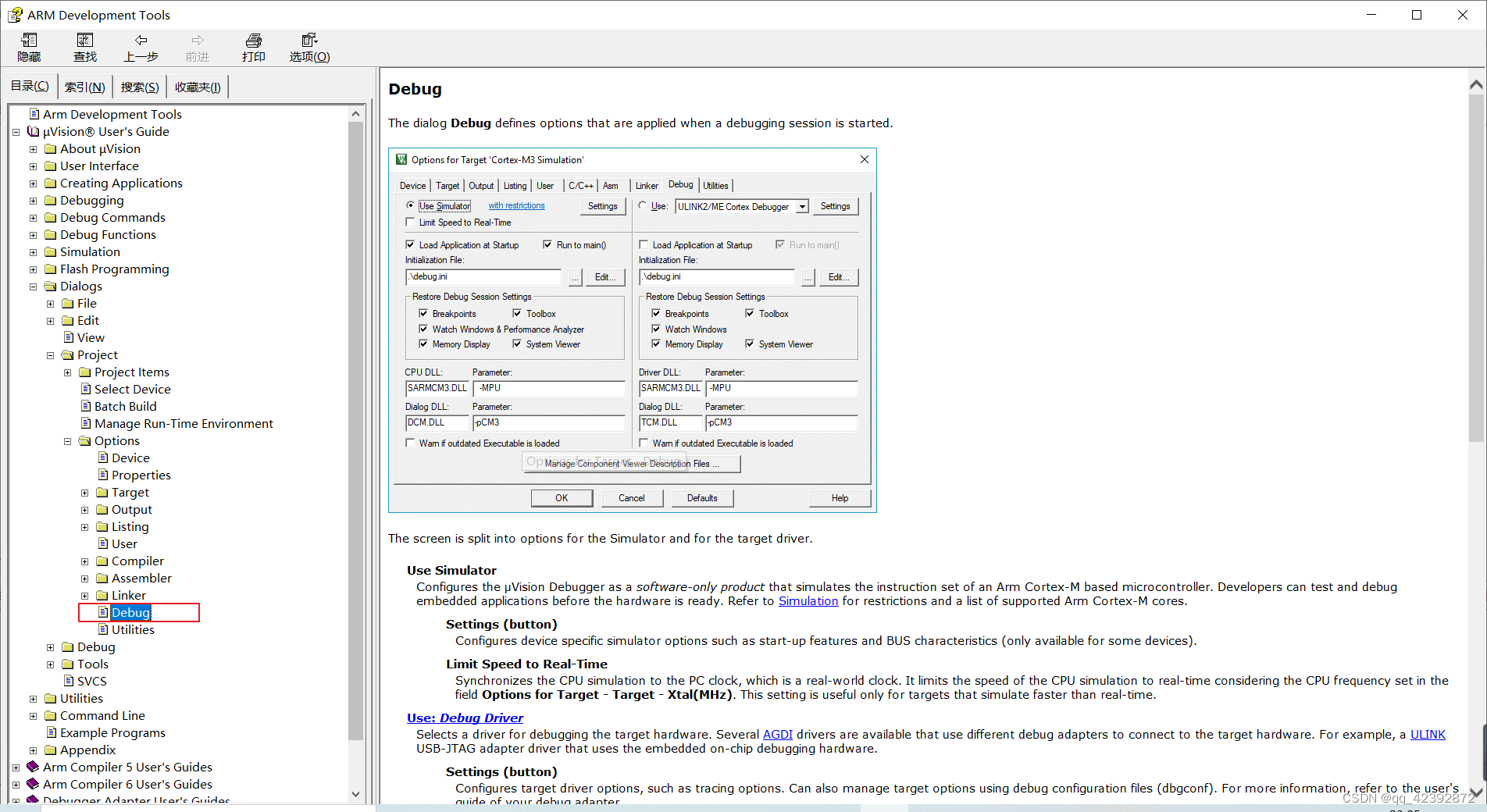Click the Hide (隐藏) toolbar icon
The width and height of the screenshot is (1487, 812).
(x=29, y=40)
